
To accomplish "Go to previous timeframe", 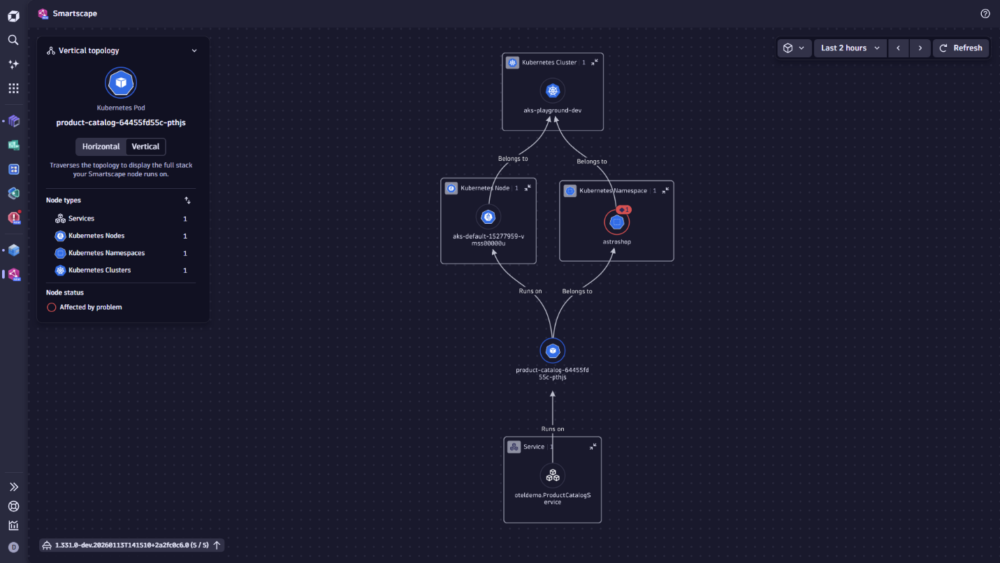I will (x=898, y=48).
